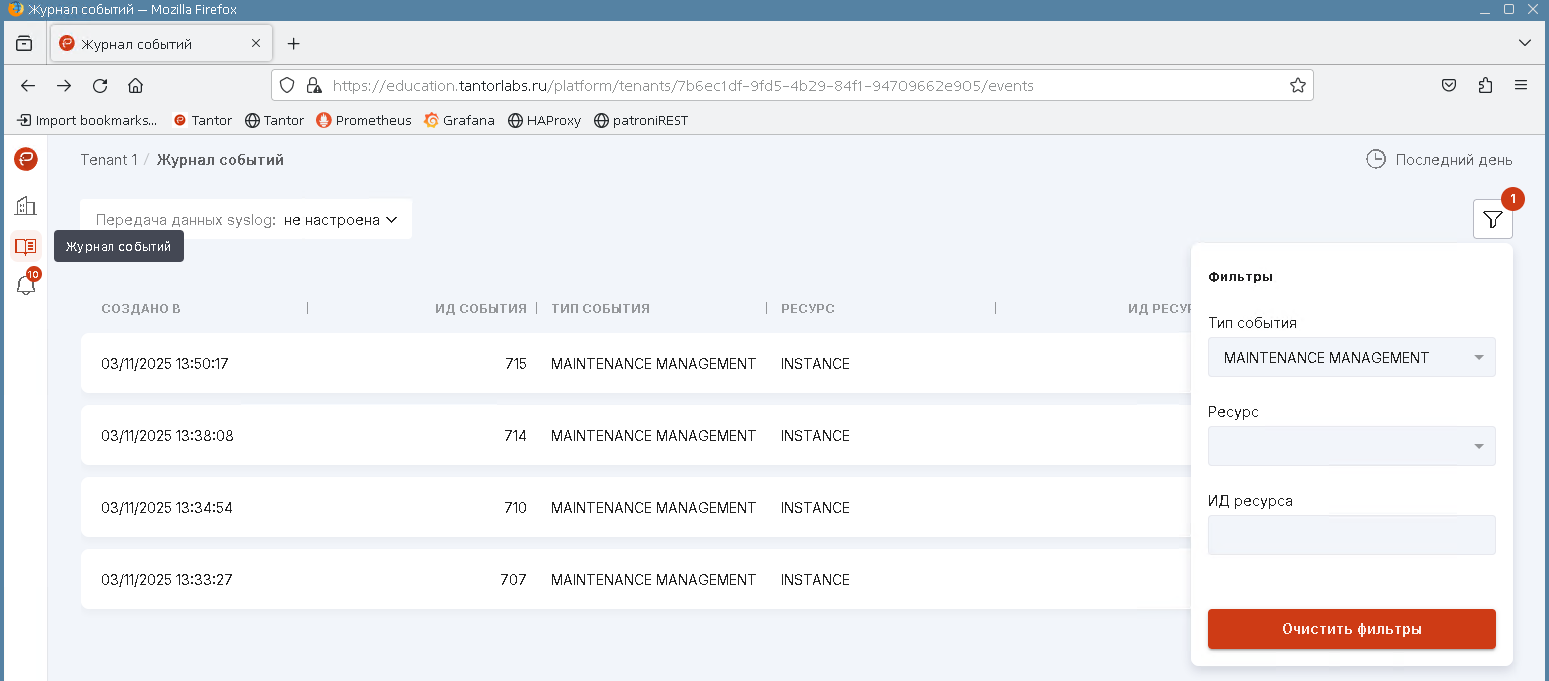Open notifications bell in sidebar
1549x681 pixels.
click(x=26, y=285)
